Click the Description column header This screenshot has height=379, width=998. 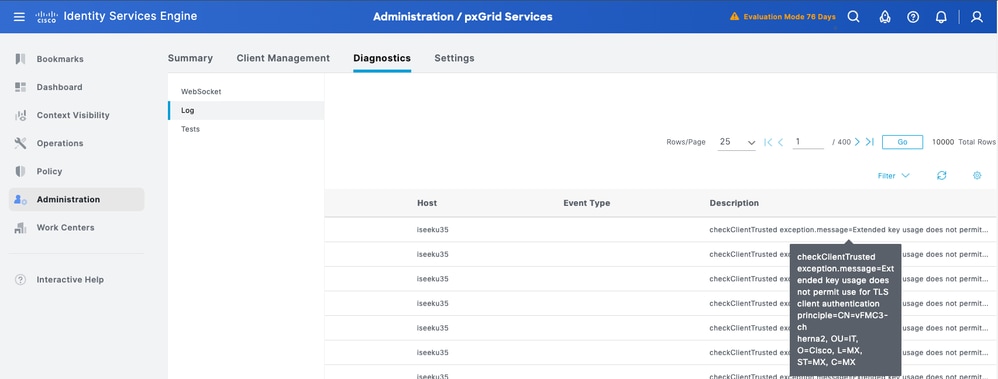[x=734, y=203]
